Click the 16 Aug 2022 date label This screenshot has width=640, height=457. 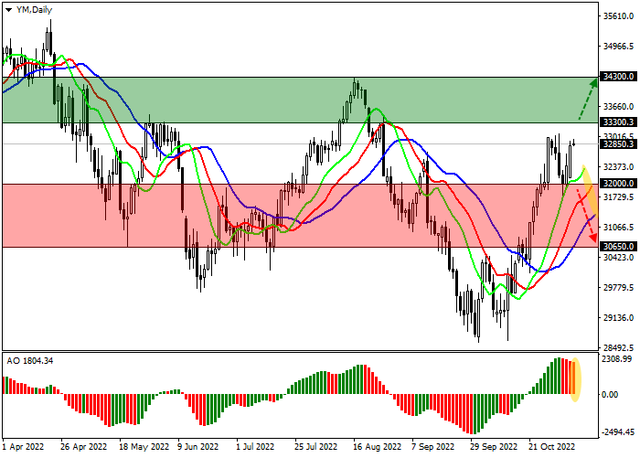pos(377,447)
